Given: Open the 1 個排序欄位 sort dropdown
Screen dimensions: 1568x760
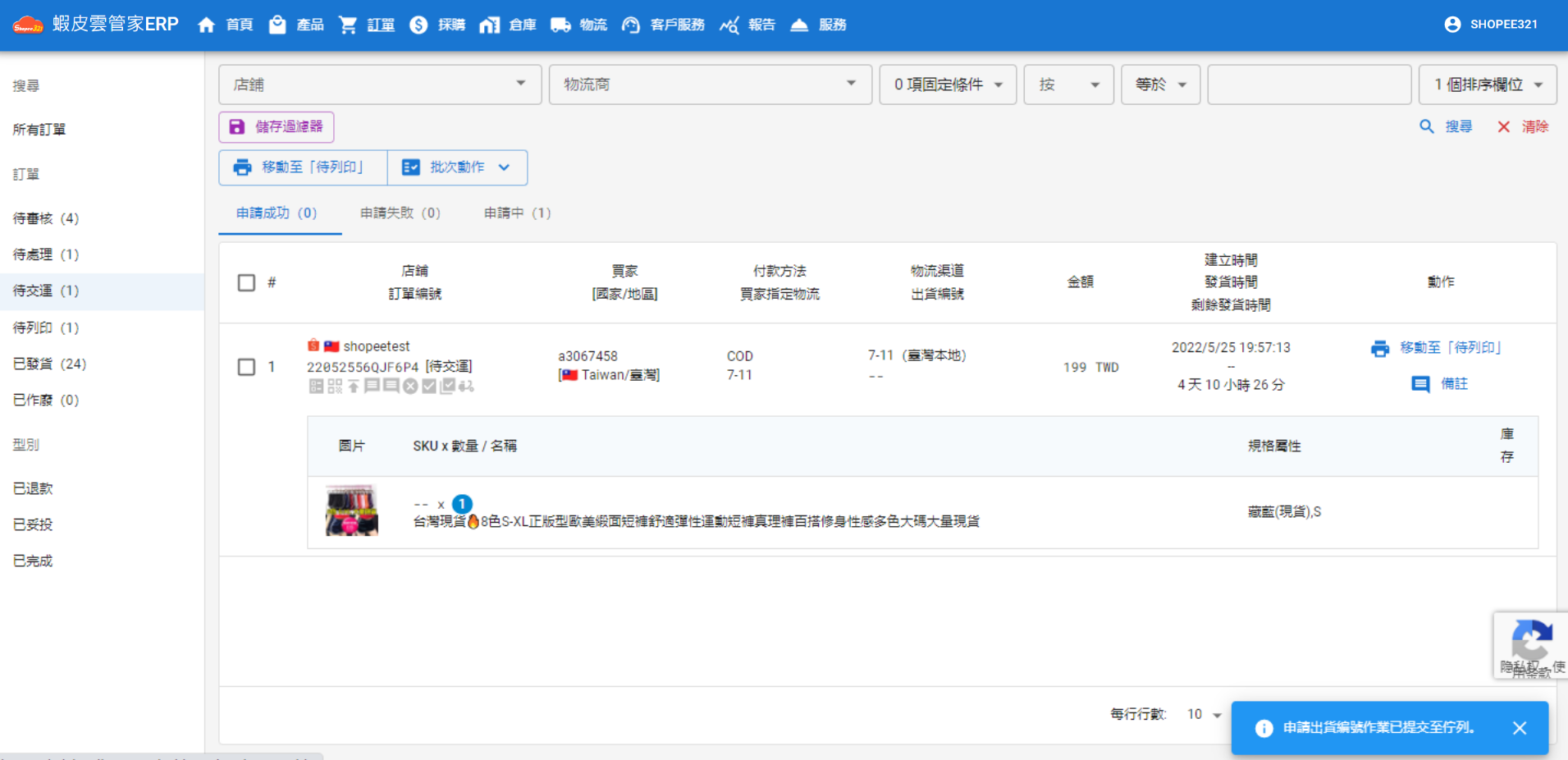Looking at the screenshot, I should (x=1488, y=85).
